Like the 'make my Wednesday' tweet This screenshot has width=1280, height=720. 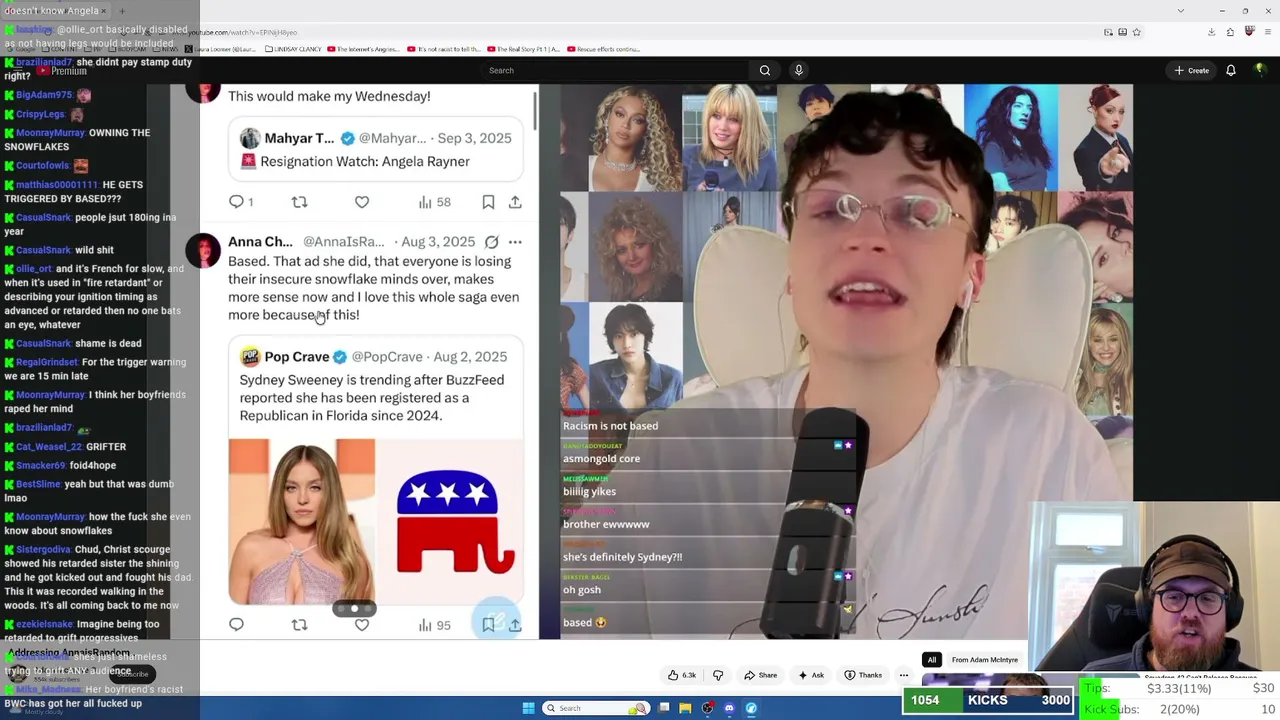(362, 202)
